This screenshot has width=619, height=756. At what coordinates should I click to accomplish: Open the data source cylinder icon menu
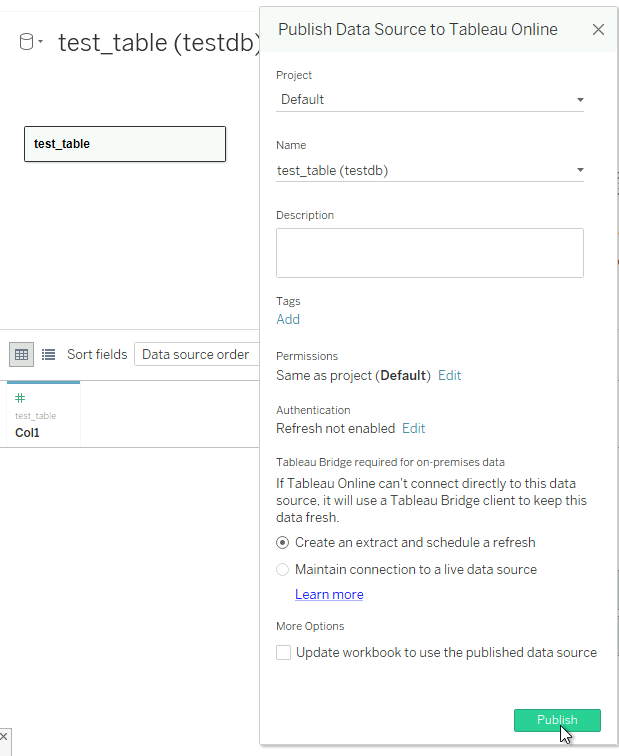27,41
